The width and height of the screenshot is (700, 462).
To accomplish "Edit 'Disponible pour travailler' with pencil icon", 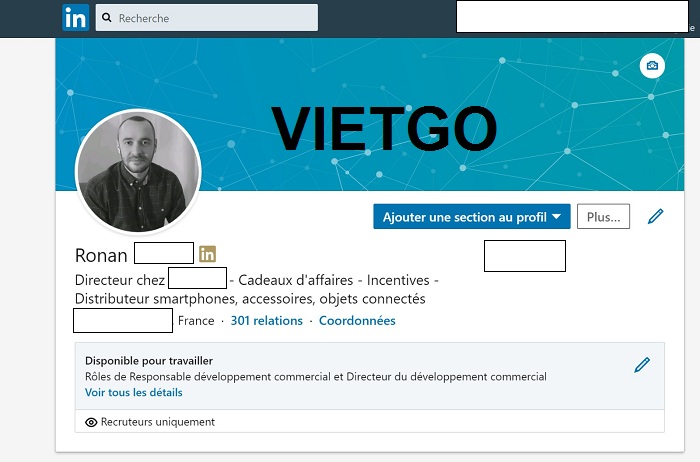I will tap(642, 365).
